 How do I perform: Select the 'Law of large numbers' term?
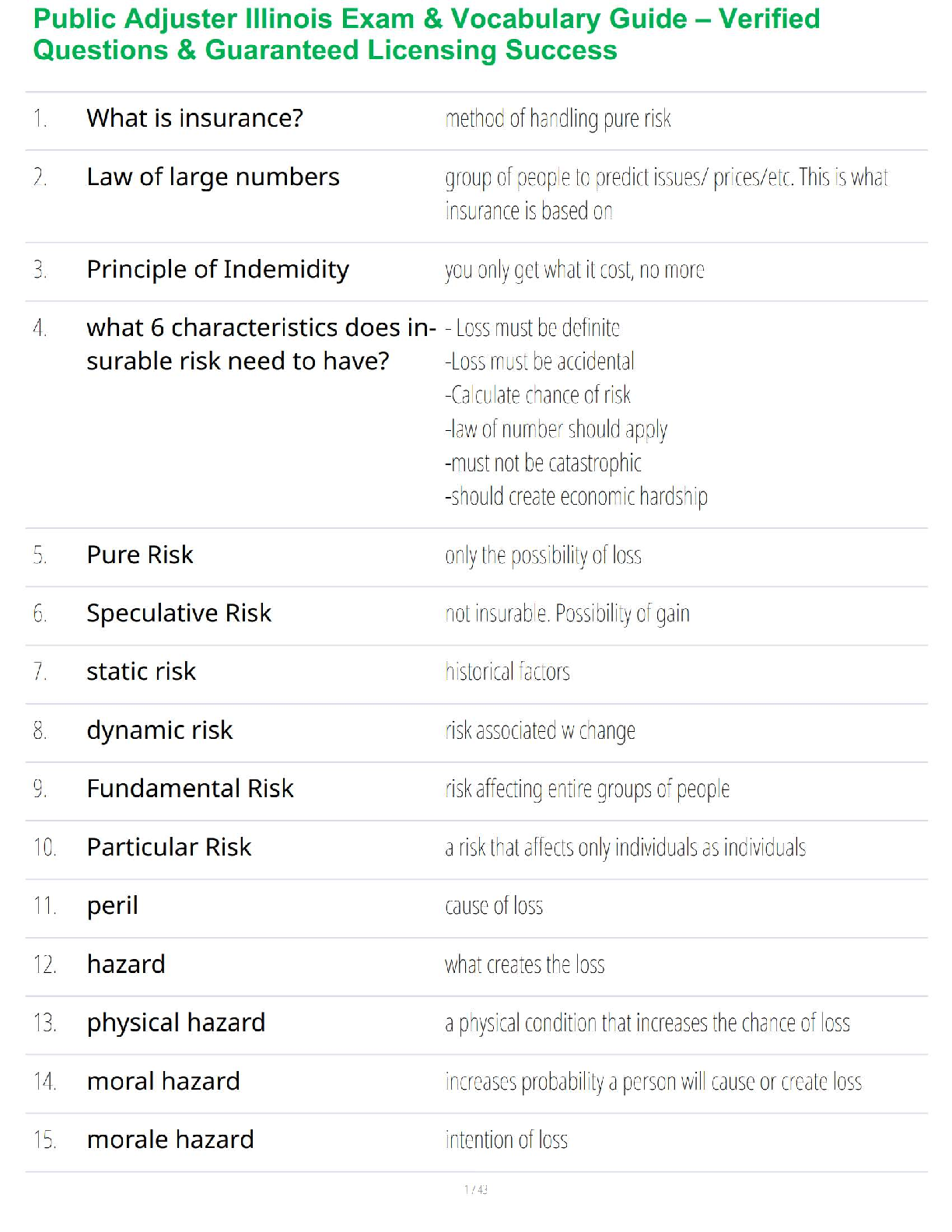[213, 177]
